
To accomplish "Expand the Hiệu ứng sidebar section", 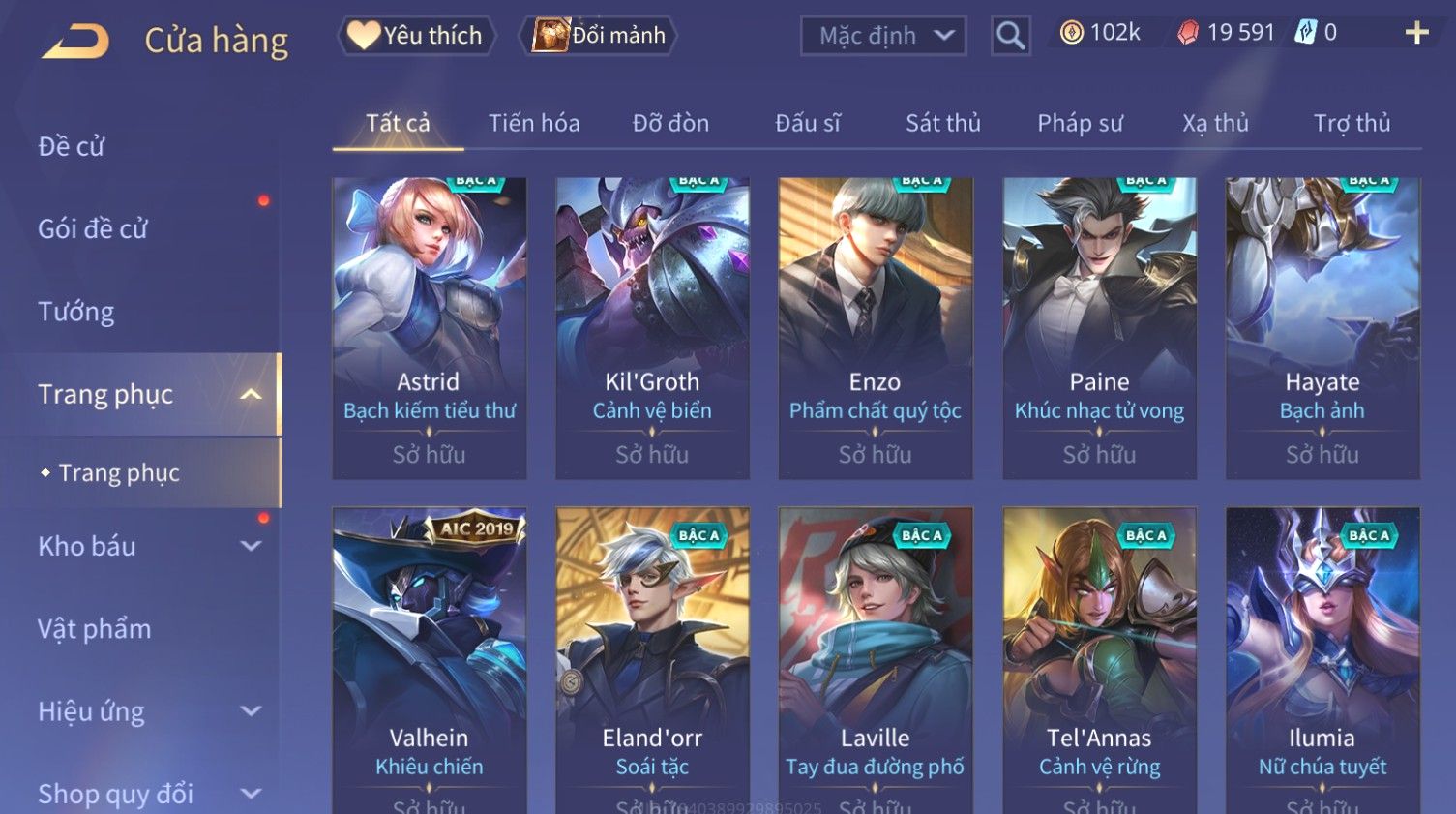I will click(251, 711).
